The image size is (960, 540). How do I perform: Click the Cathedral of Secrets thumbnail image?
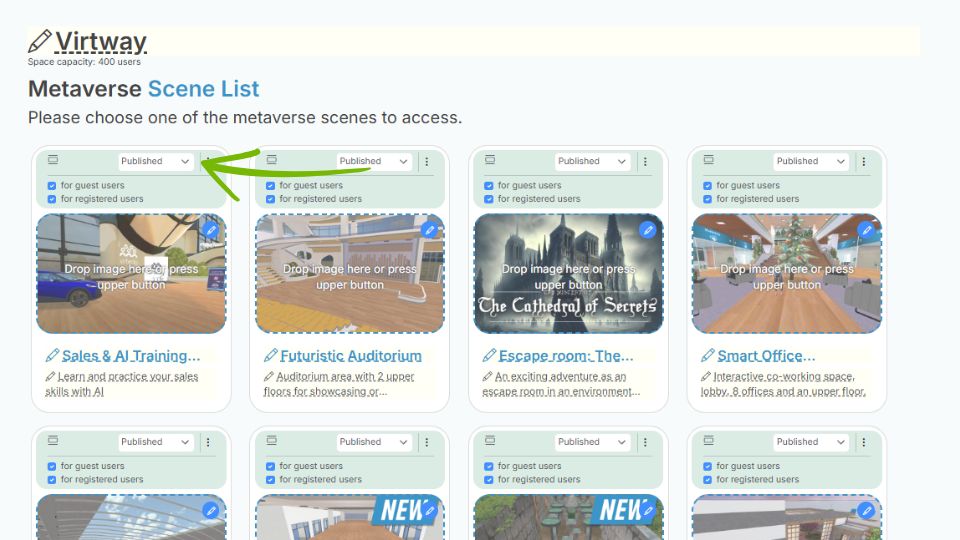click(567, 290)
